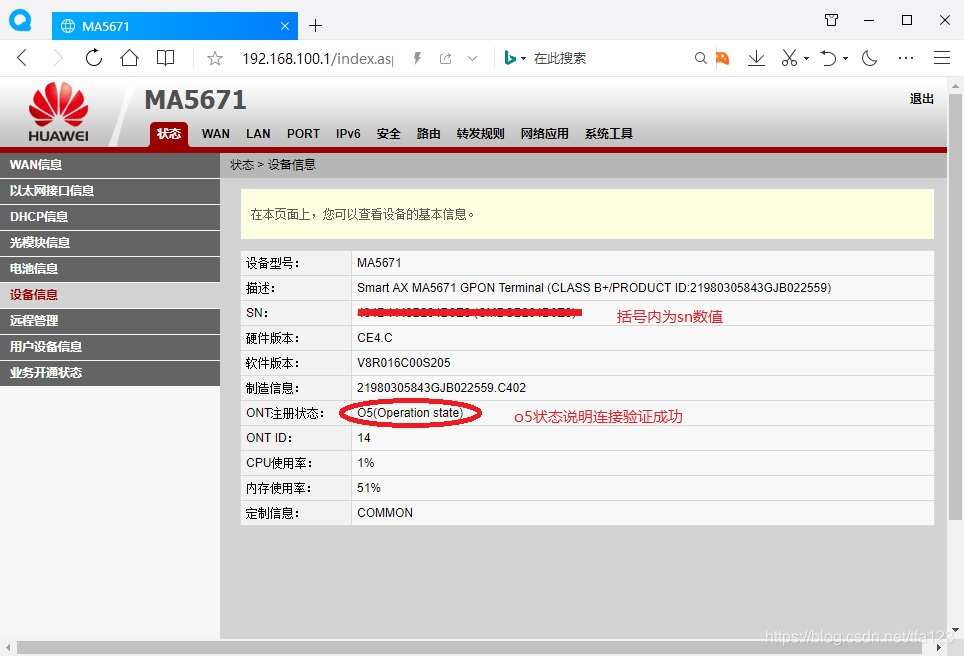Open the 网络应用 tab
This screenshot has width=964, height=656.
pos(545,133)
